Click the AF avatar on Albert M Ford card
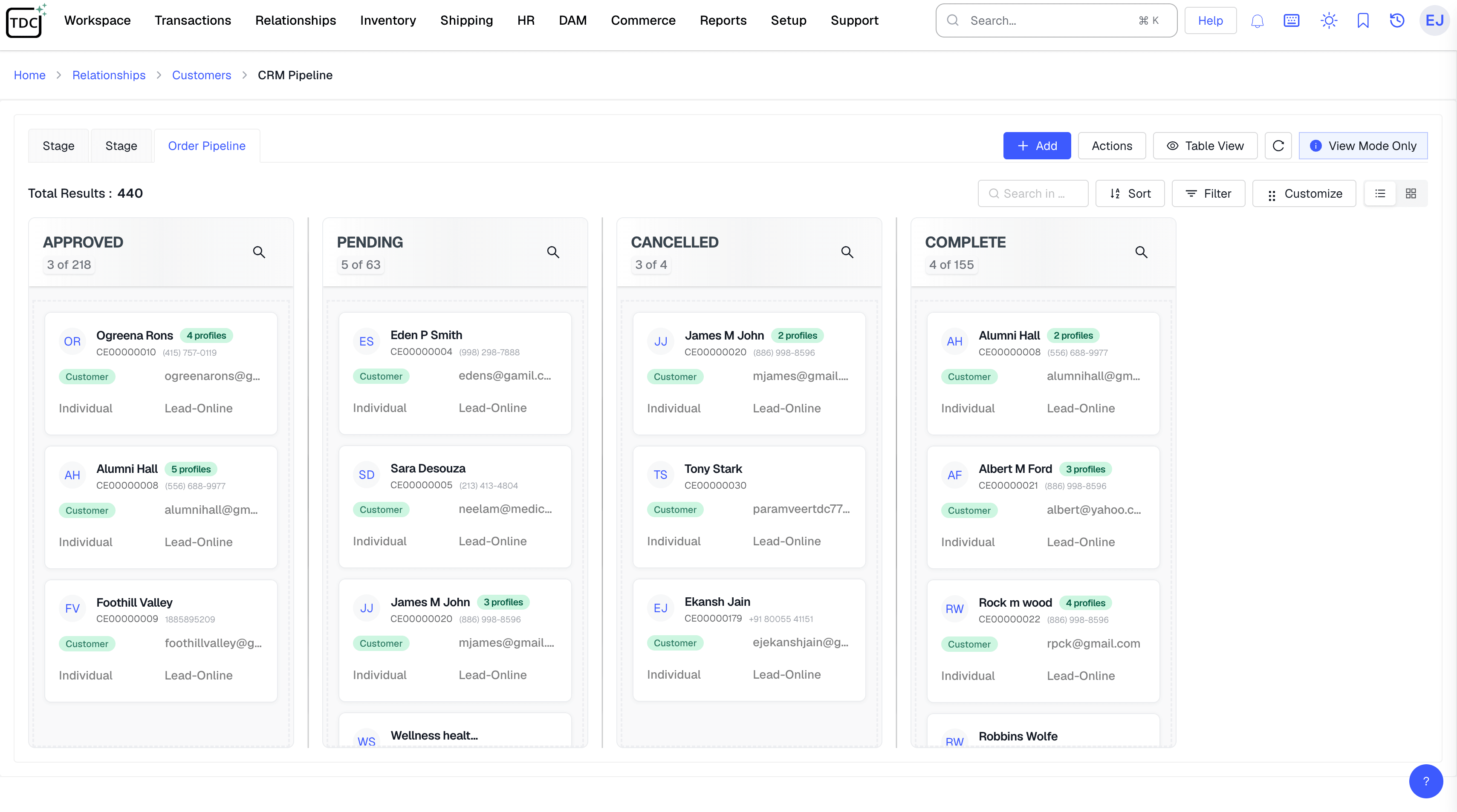The image size is (1457, 812). point(955,475)
